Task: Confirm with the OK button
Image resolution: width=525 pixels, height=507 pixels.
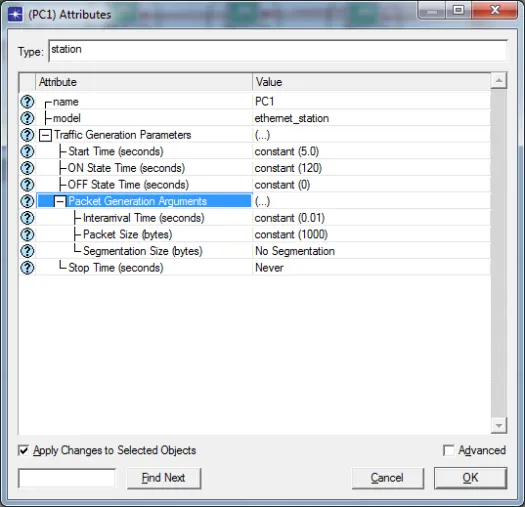Action: (x=470, y=478)
